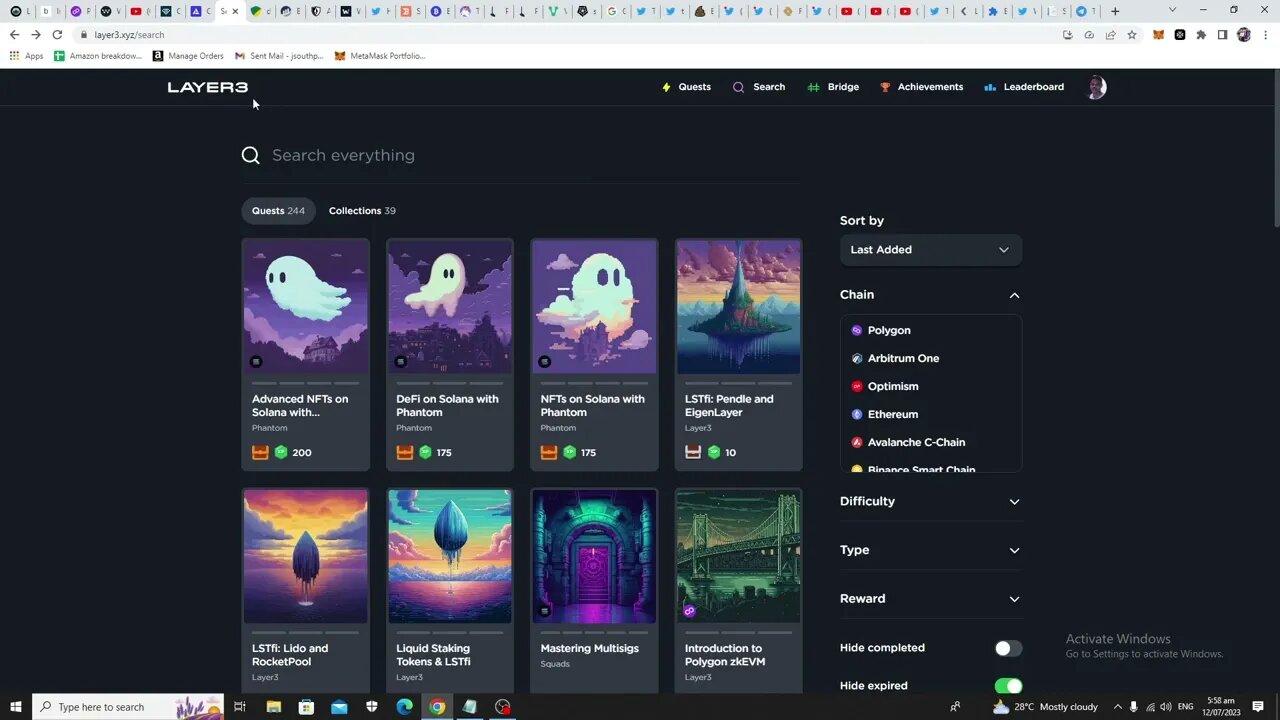
Task: Open File Explorer from the taskbar
Action: 274,707
